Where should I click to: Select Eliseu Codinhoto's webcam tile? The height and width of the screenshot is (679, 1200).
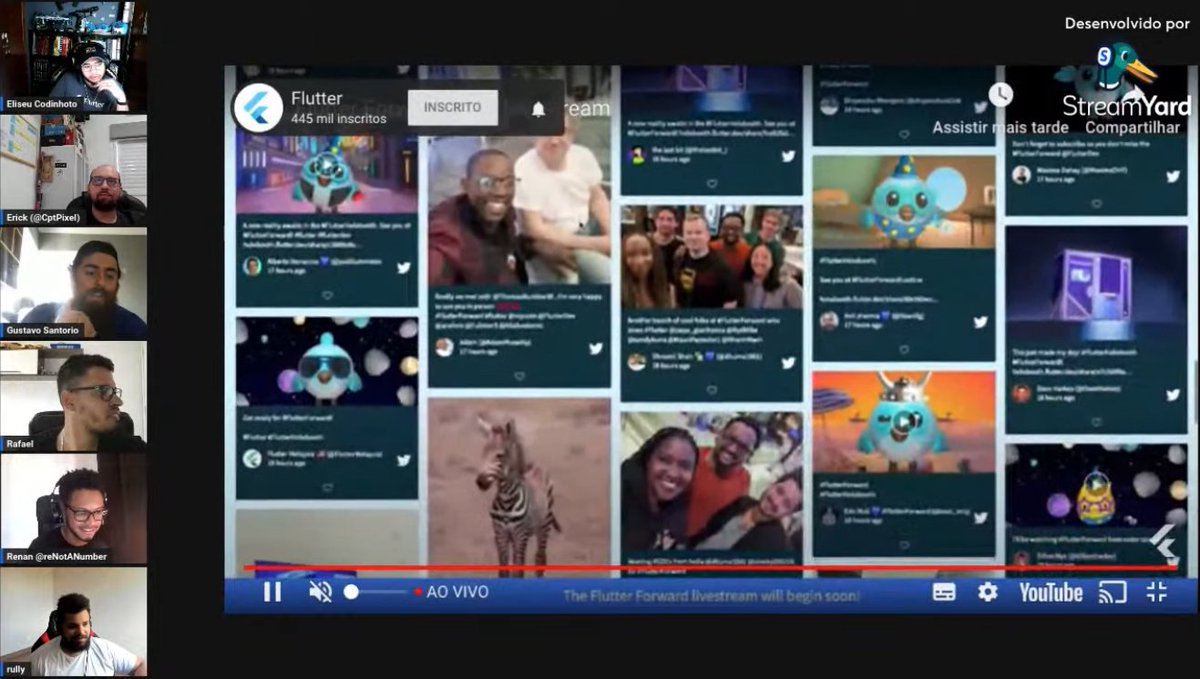click(74, 56)
